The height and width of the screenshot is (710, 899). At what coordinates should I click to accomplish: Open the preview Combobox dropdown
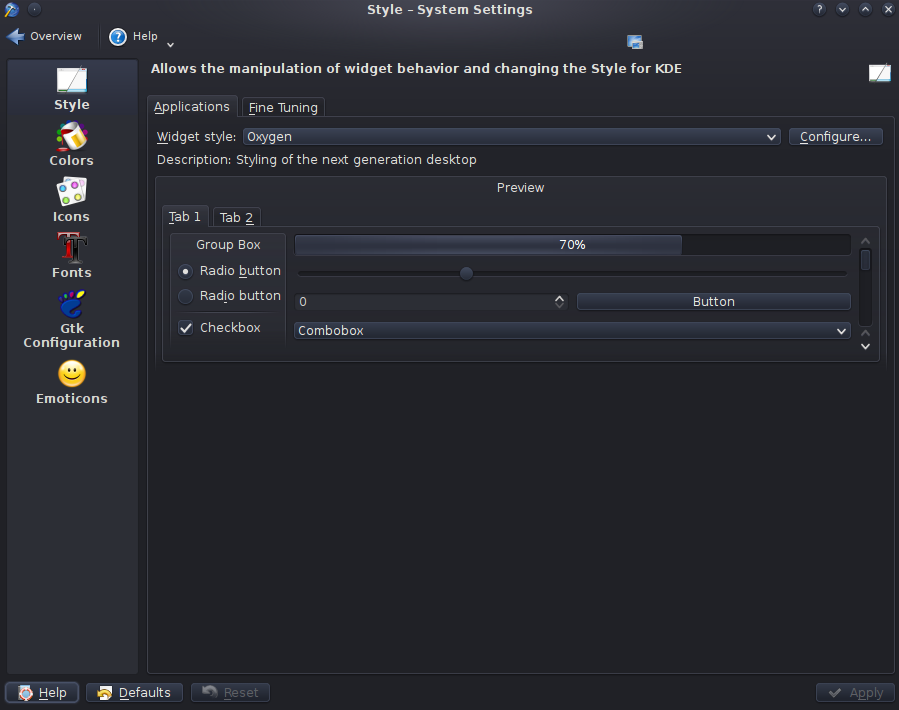(x=572, y=331)
